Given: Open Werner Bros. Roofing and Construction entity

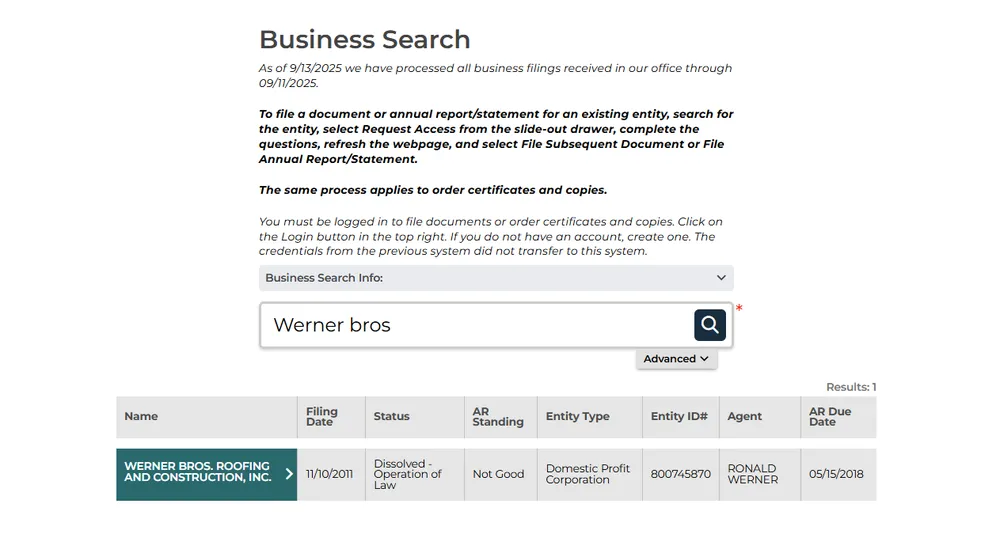Looking at the screenshot, I should point(197,472).
